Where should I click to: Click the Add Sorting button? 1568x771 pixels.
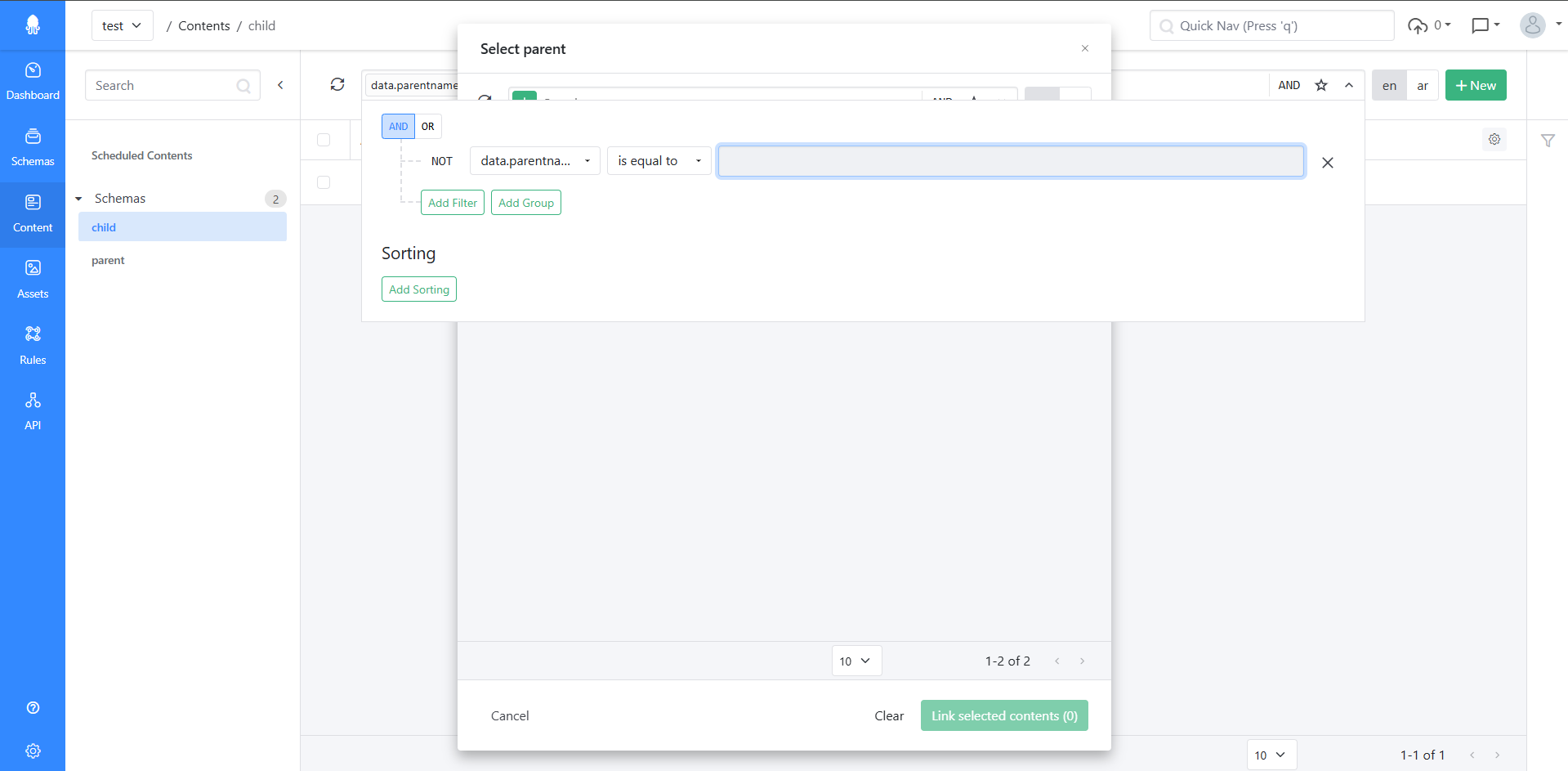[x=418, y=289]
